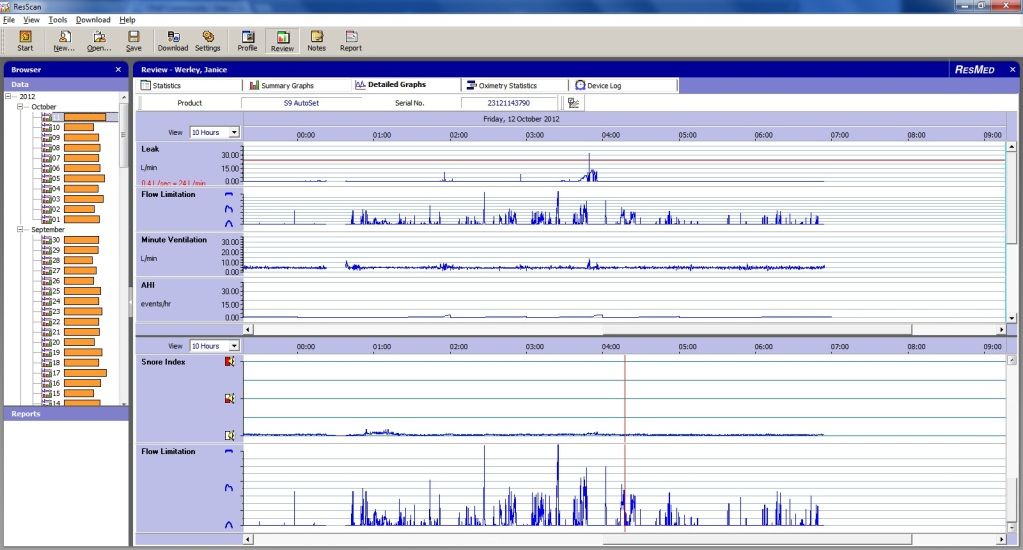Image resolution: width=1023 pixels, height=550 pixels.
Task: Click the Download toolbar icon
Action: coord(172,40)
